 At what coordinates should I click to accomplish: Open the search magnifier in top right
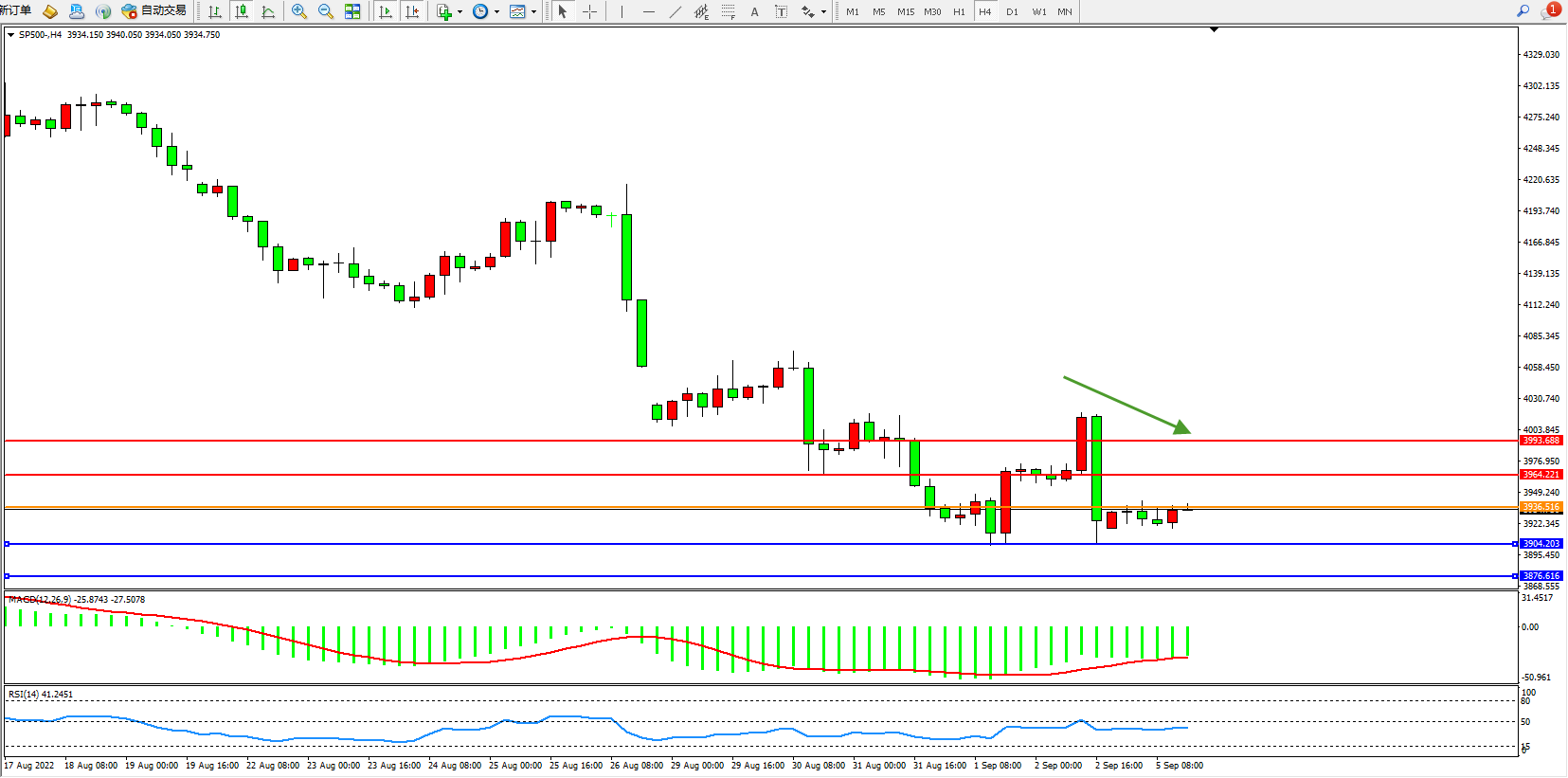click(1523, 11)
